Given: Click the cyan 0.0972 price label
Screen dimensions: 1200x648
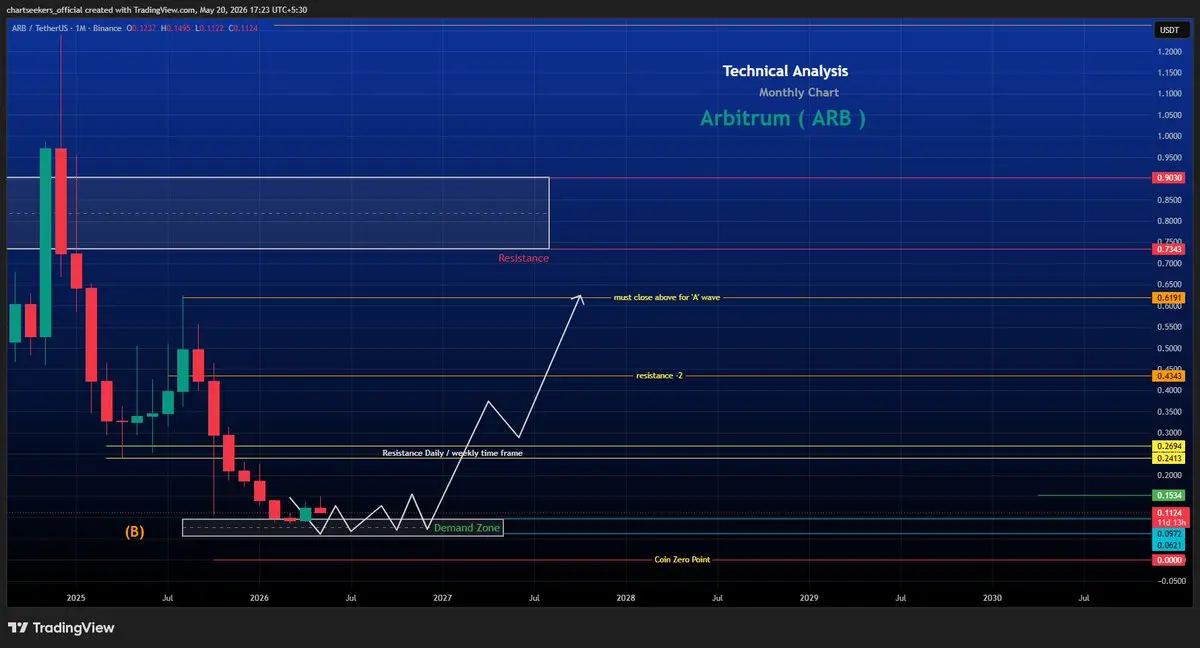Looking at the screenshot, I should coord(1169,534).
